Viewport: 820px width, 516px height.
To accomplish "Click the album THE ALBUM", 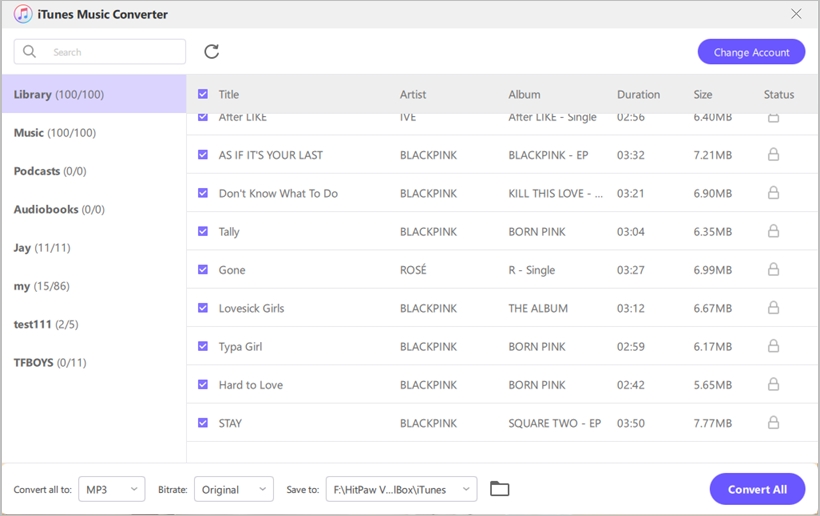I will tap(538, 308).
